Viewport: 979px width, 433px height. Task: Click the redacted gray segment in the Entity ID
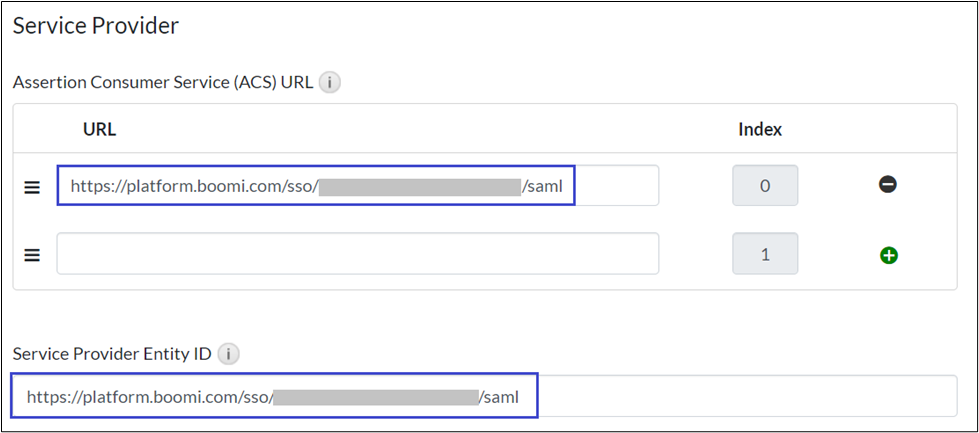tap(376, 397)
